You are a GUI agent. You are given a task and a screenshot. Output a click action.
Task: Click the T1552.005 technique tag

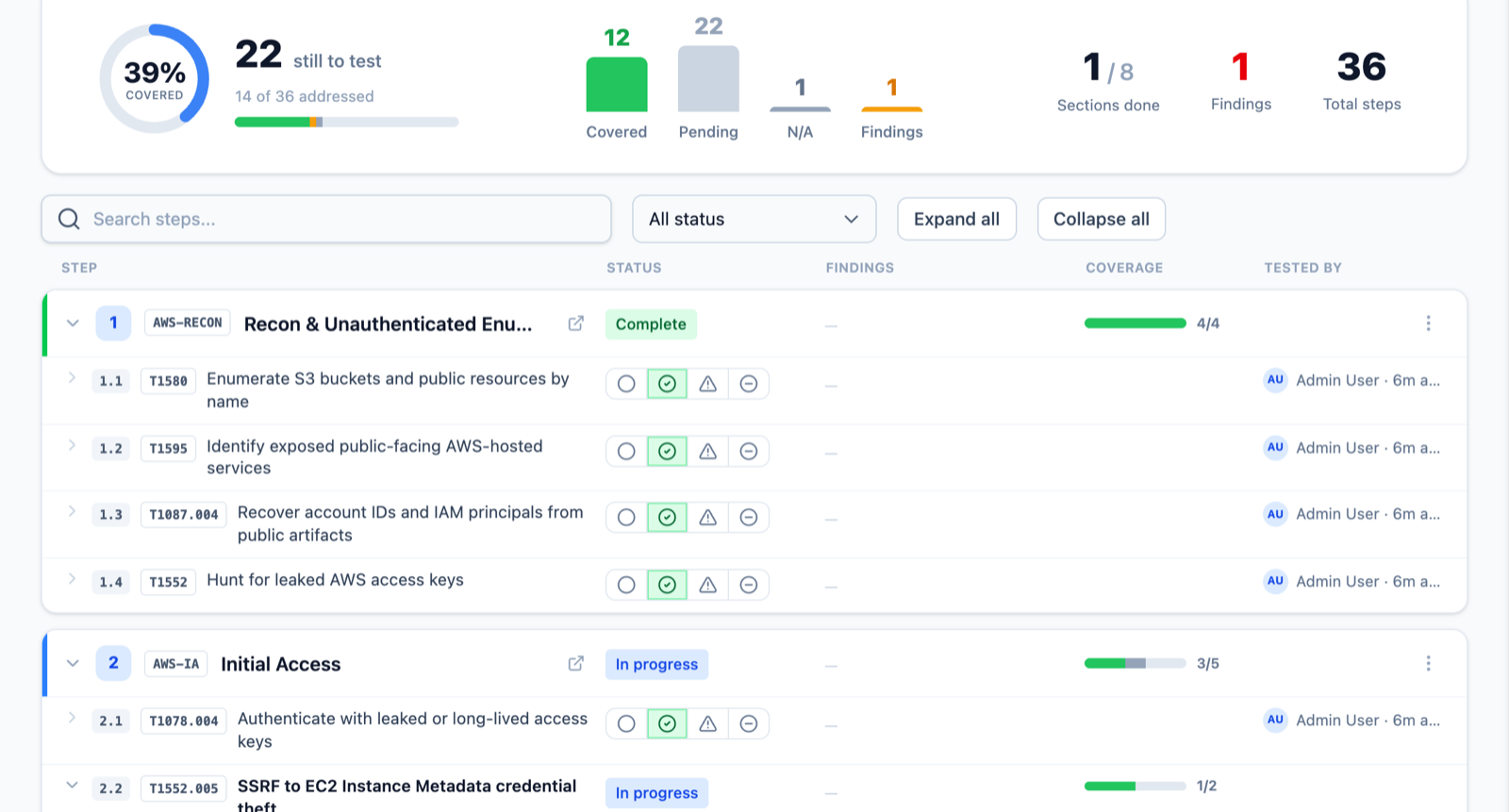pyautogui.click(x=184, y=788)
